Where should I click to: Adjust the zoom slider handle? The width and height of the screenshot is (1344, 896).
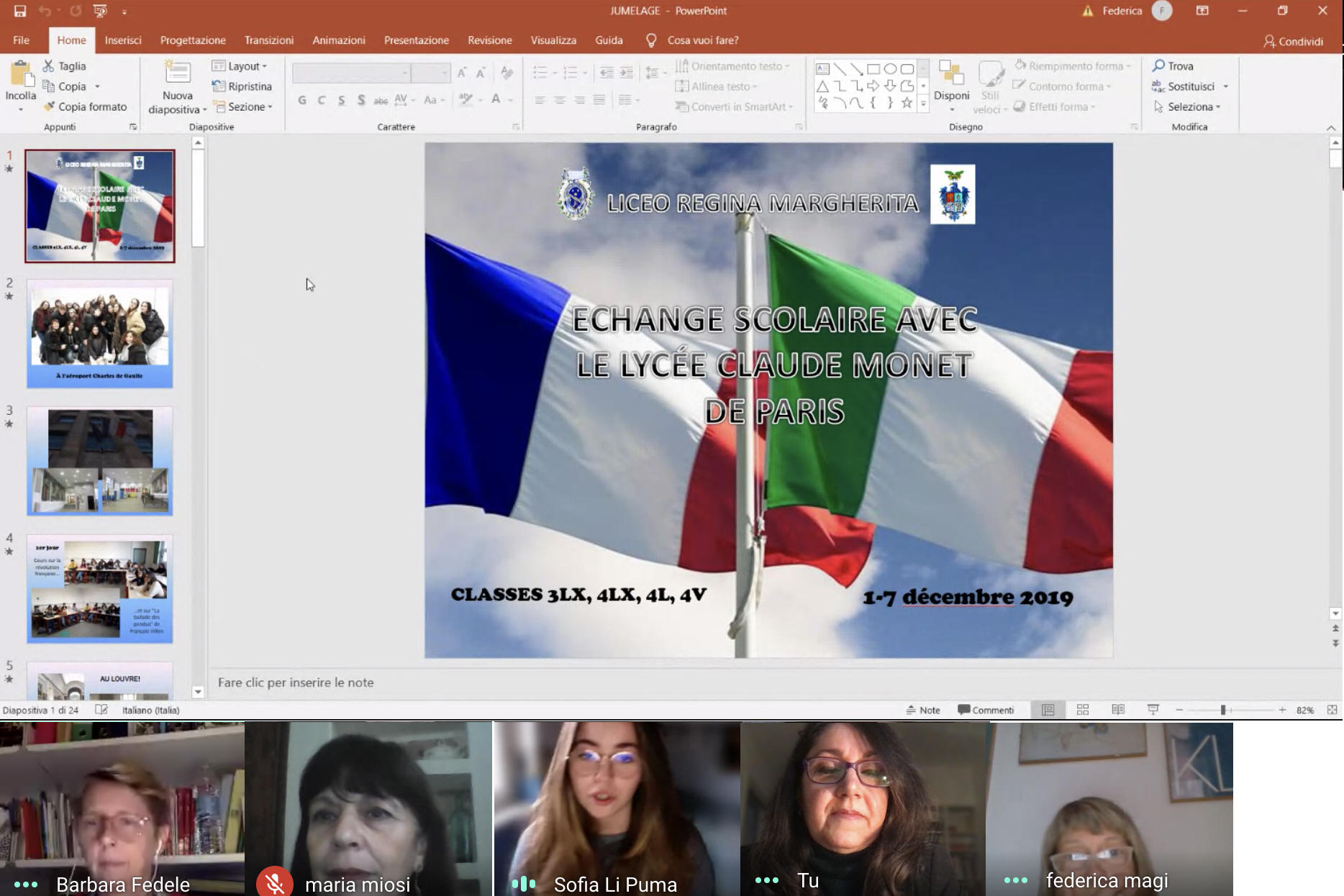click(x=1223, y=710)
